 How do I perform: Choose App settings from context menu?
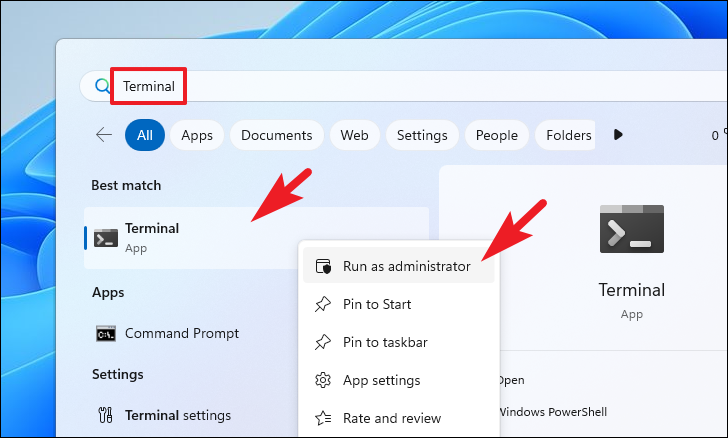(398, 380)
